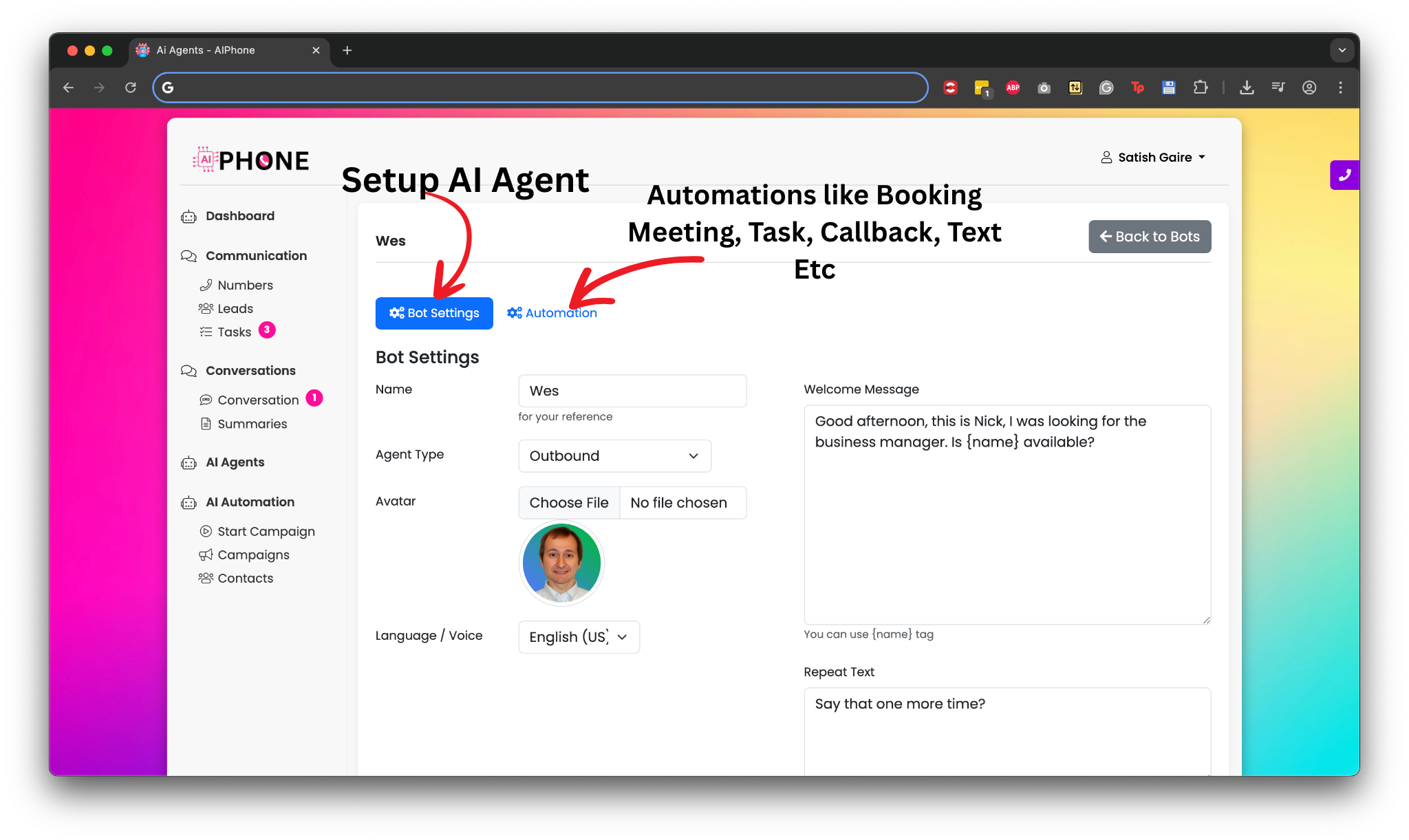
Task: Open the Language / Voice English (US) dropdown
Action: 579,637
